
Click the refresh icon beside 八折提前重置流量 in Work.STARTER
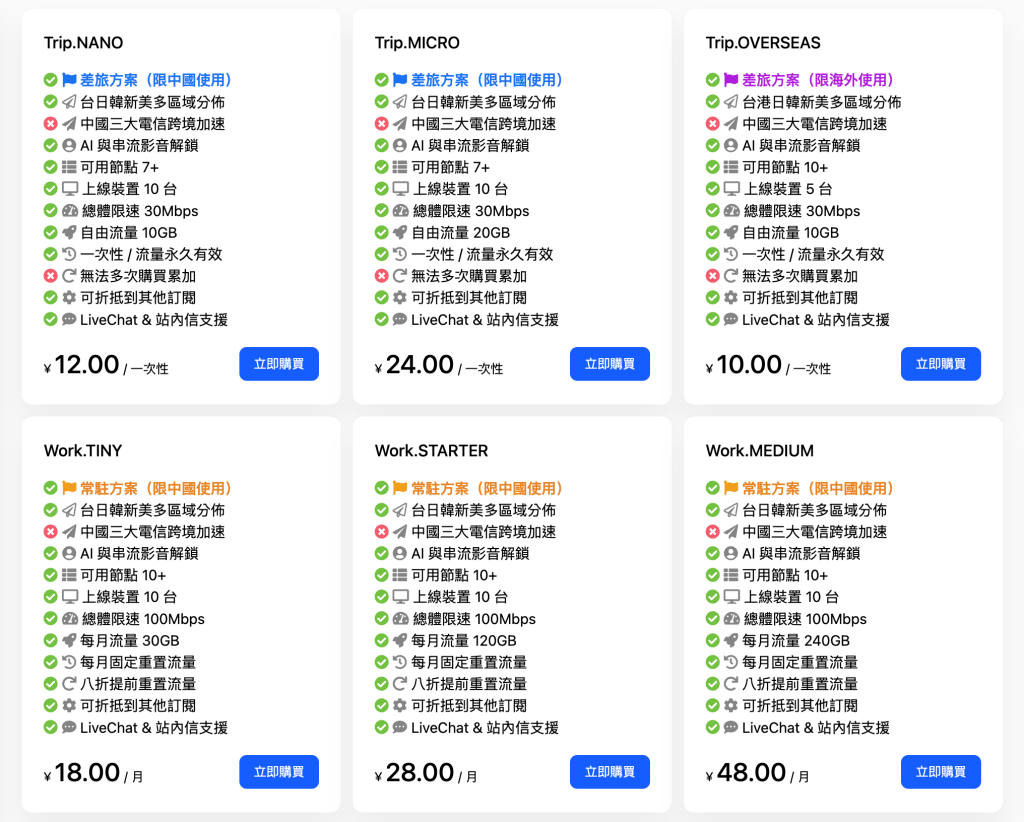(x=400, y=684)
